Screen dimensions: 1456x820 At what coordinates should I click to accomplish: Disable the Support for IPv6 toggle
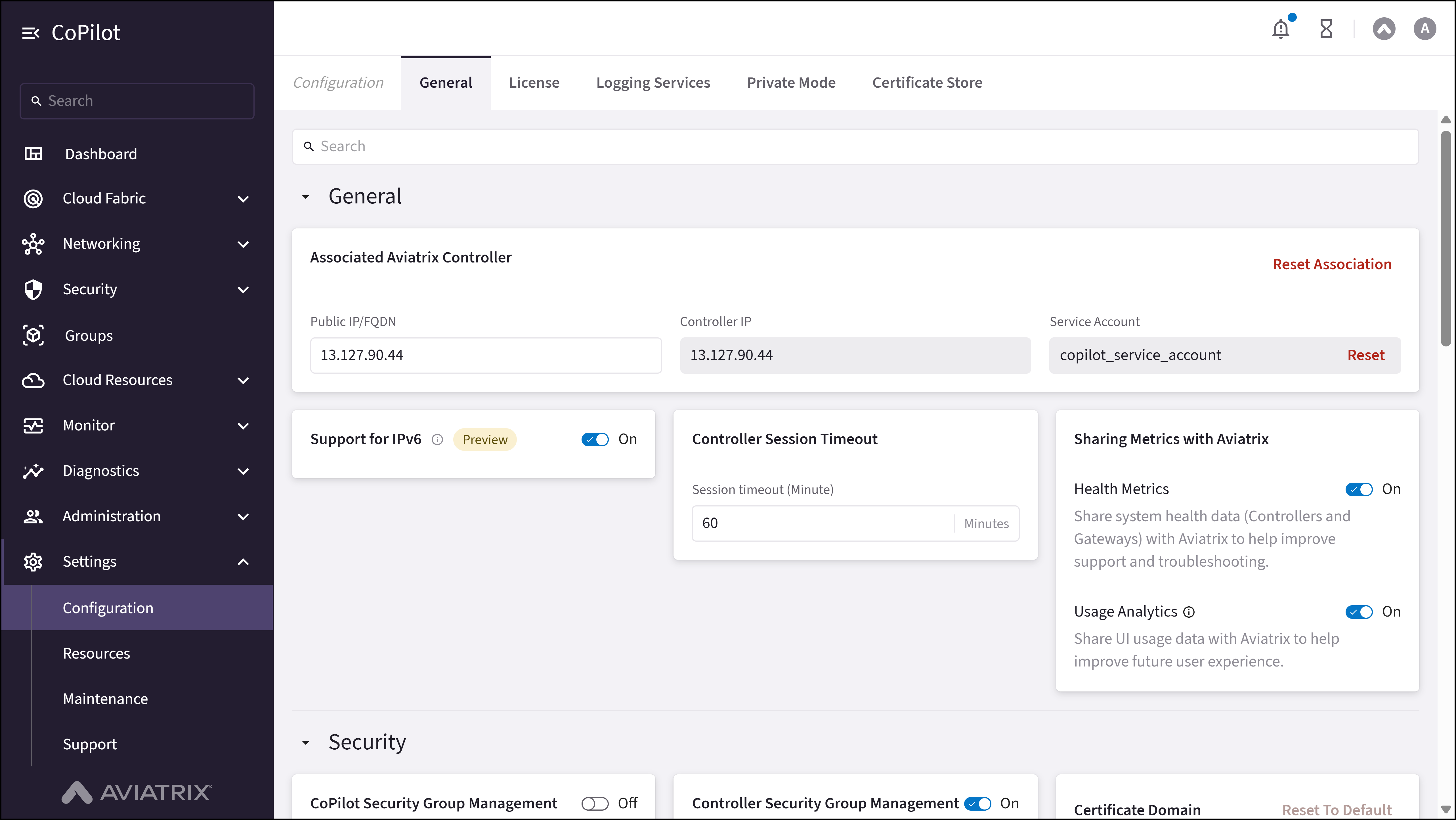(595, 440)
